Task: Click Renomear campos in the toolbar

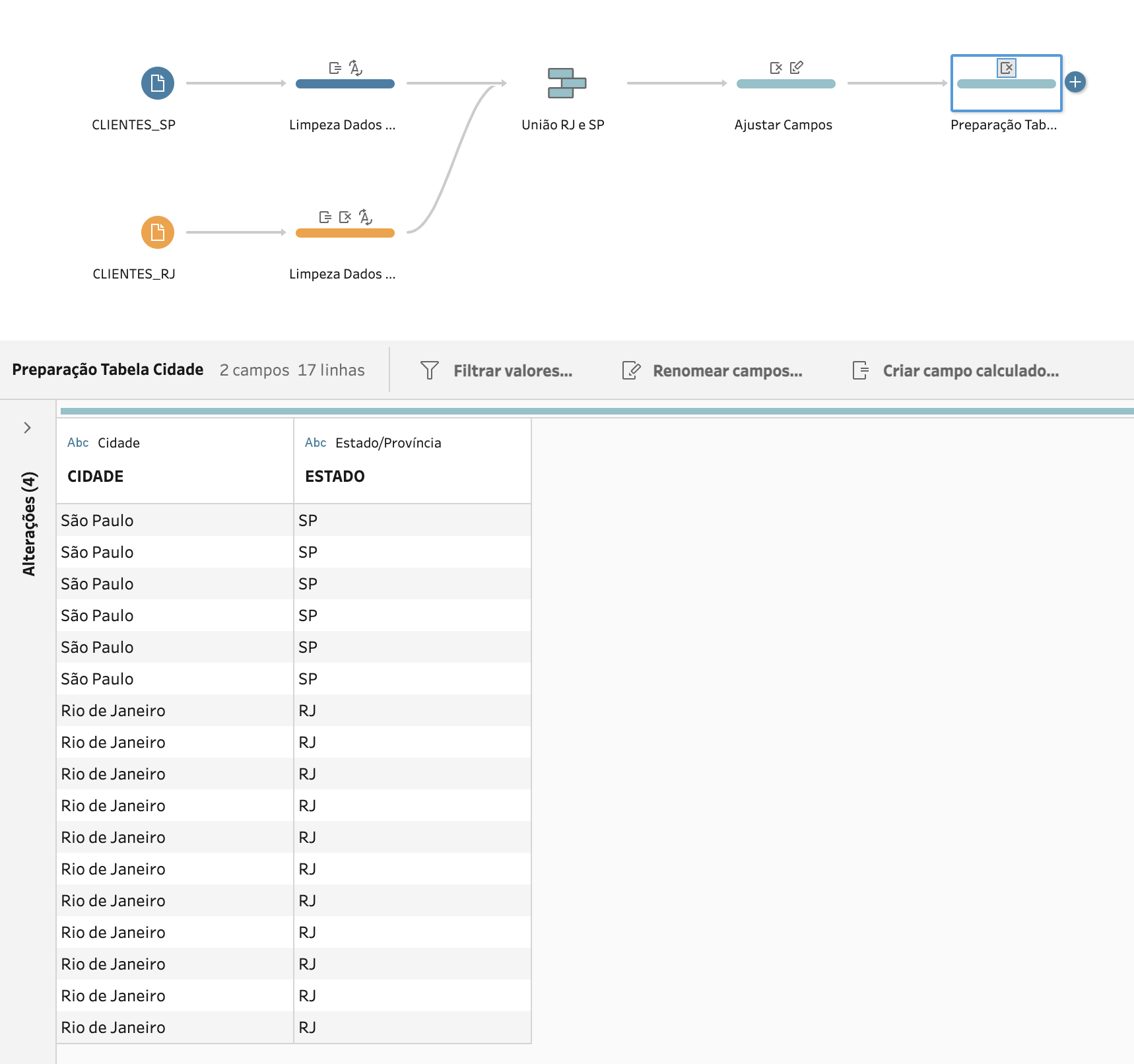Action: pyautogui.click(x=726, y=370)
